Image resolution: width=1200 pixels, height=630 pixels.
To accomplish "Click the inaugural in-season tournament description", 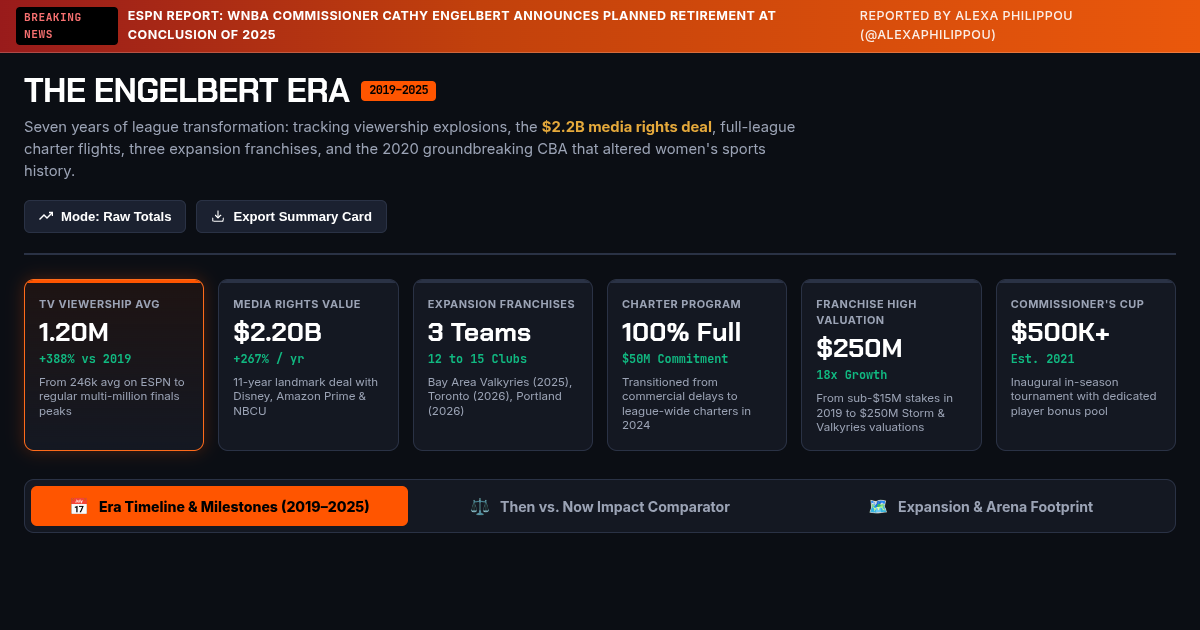I will pos(1084,396).
